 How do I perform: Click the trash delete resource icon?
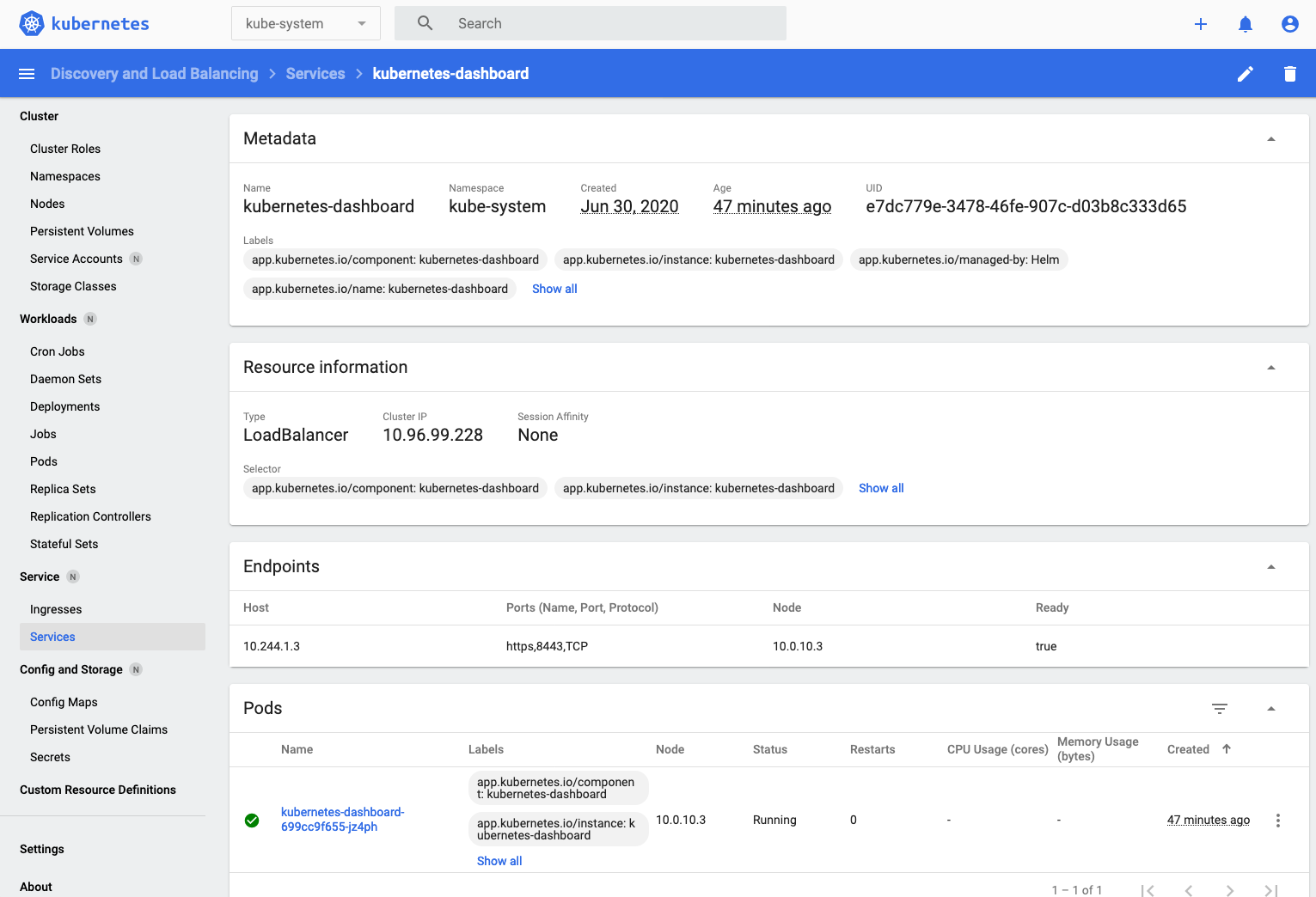coord(1290,74)
